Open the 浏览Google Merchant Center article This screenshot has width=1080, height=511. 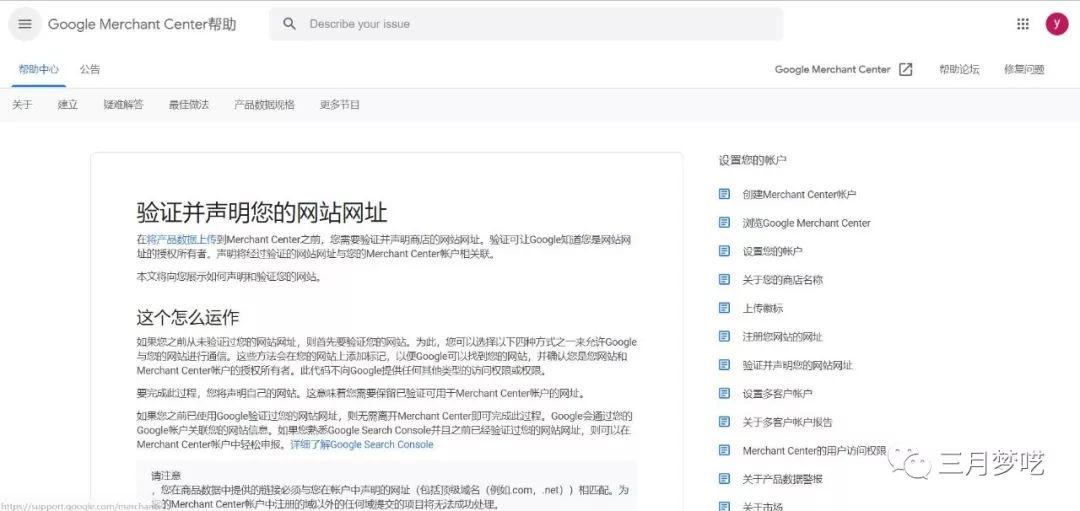coord(806,223)
